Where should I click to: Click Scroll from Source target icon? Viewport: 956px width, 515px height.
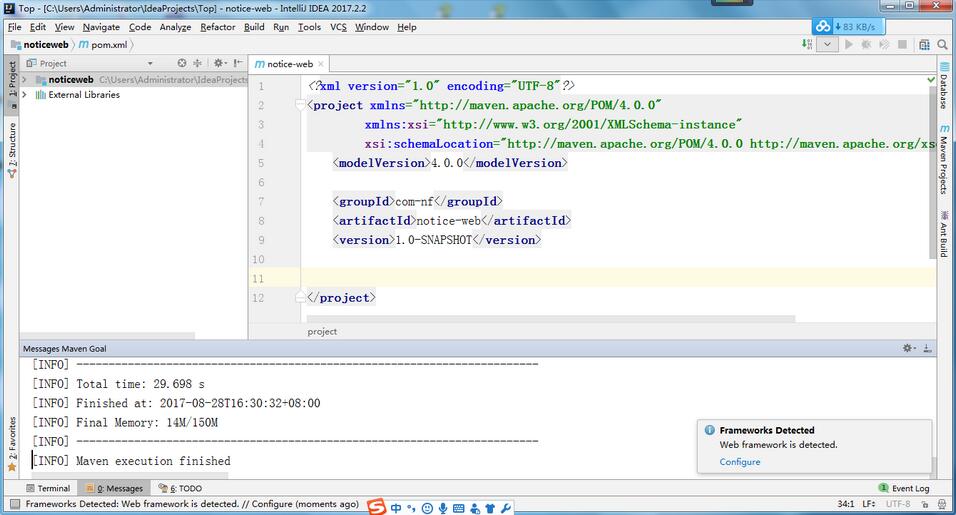182,63
